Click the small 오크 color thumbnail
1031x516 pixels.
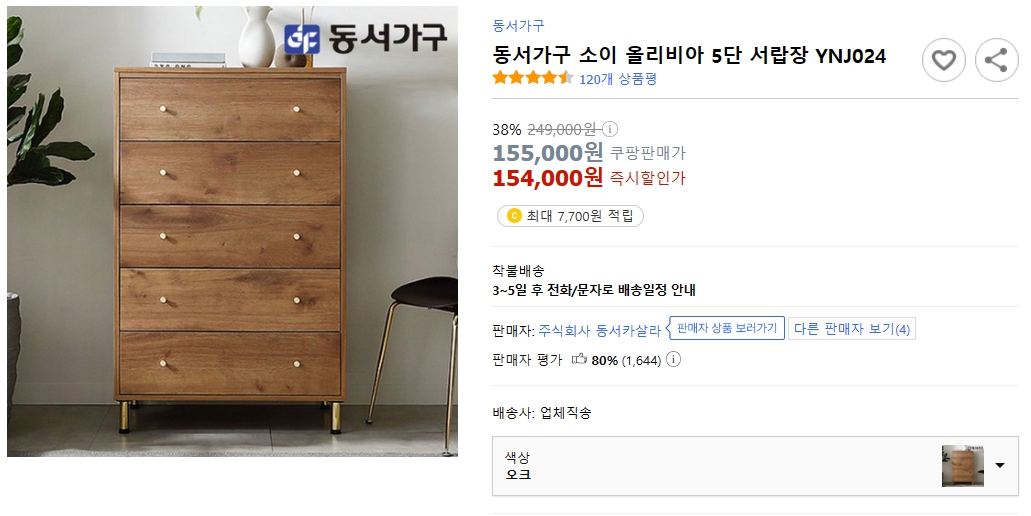[x=962, y=466]
